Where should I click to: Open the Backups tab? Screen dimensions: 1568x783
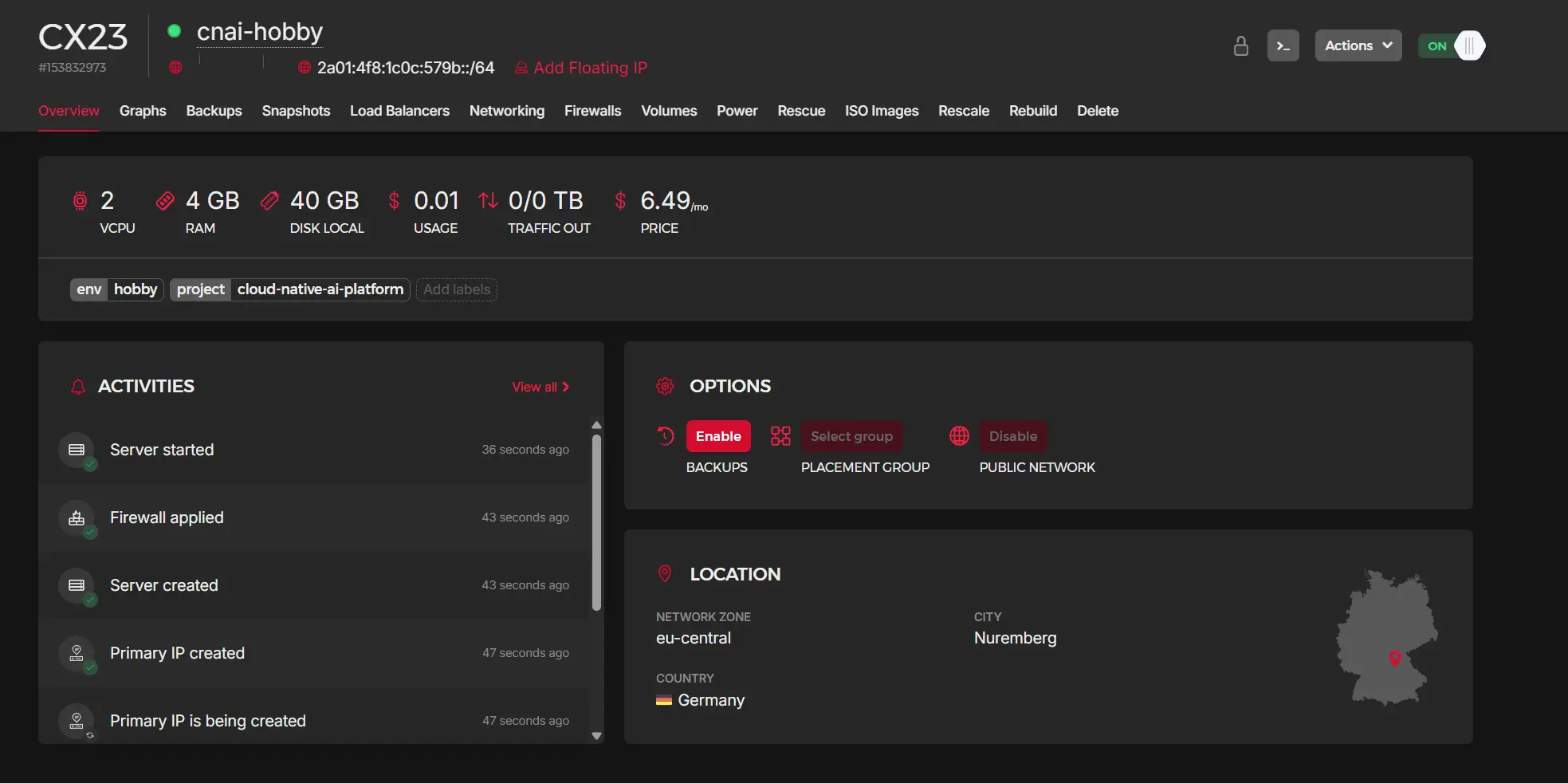point(214,111)
